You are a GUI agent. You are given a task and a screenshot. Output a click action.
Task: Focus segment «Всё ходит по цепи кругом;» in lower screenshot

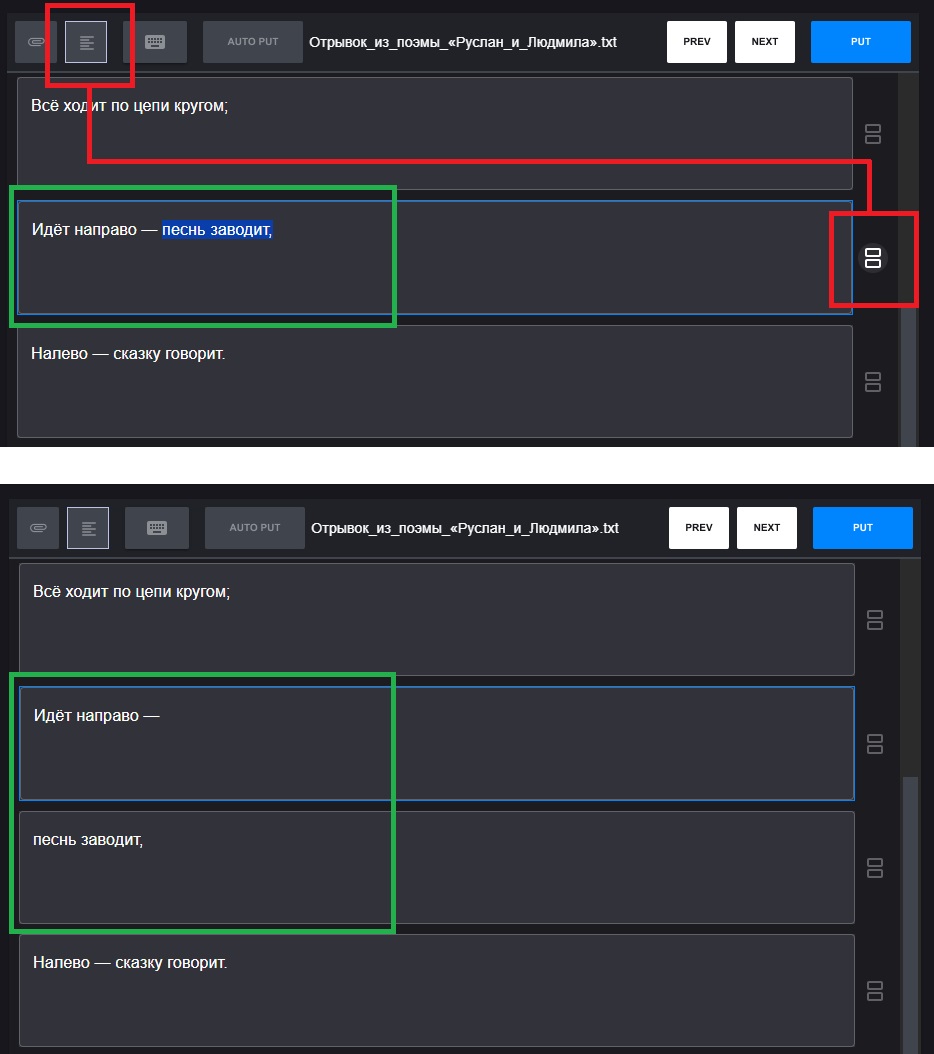click(436, 619)
